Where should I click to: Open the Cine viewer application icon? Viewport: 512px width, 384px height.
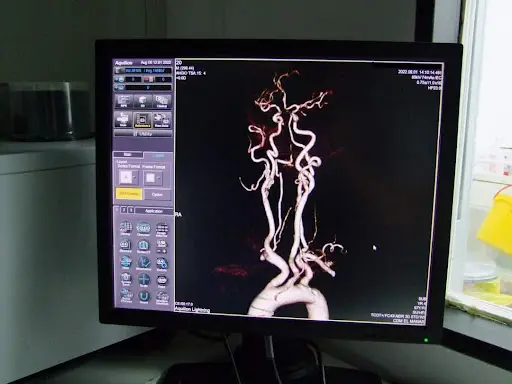click(x=143, y=228)
